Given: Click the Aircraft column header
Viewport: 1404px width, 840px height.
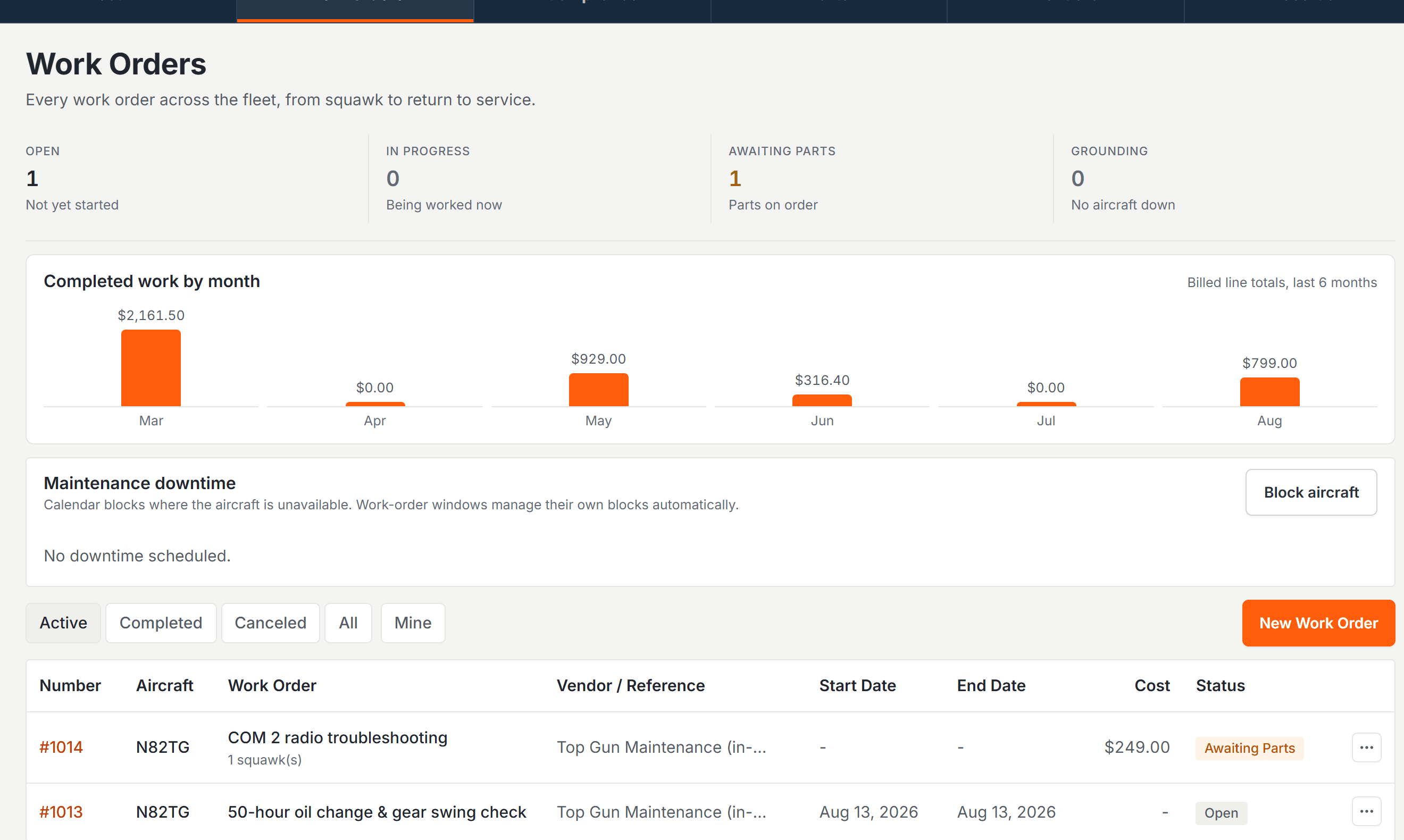Looking at the screenshot, I should pos(165,685).
